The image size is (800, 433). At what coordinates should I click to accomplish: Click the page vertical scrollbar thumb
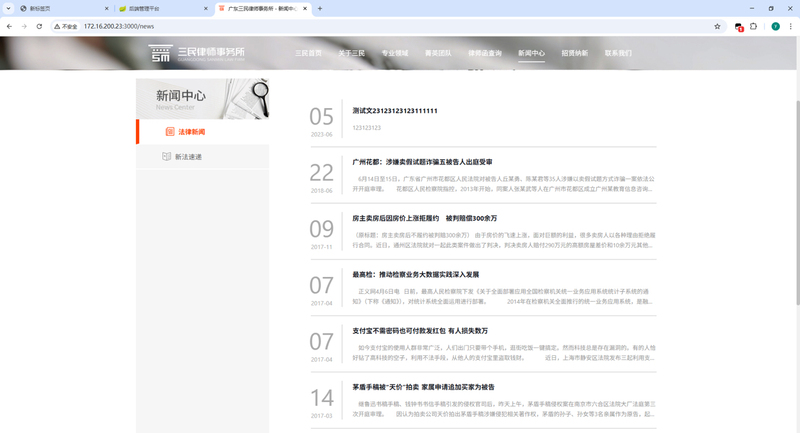pyautogui.click(x=797, y=203)
